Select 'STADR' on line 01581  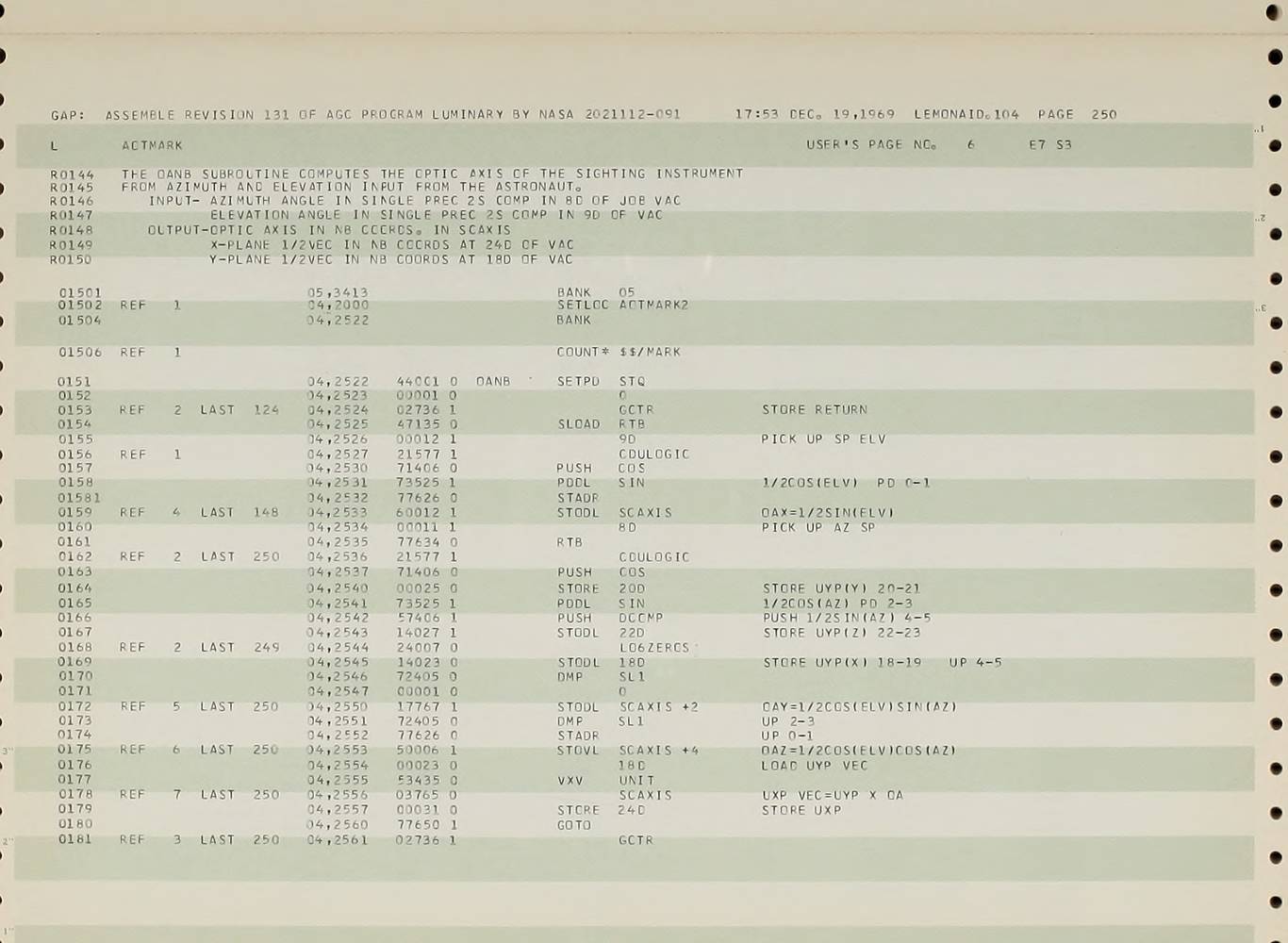(x=578, y=498)
